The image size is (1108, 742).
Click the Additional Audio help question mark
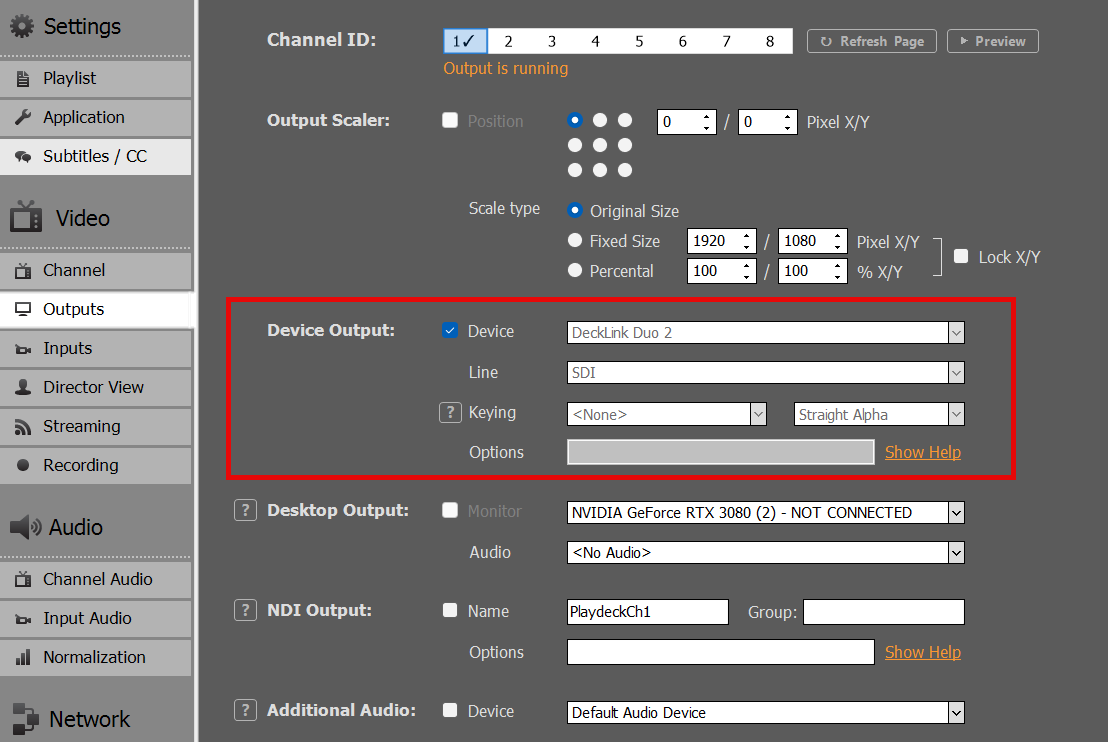[x=245, y=710]
